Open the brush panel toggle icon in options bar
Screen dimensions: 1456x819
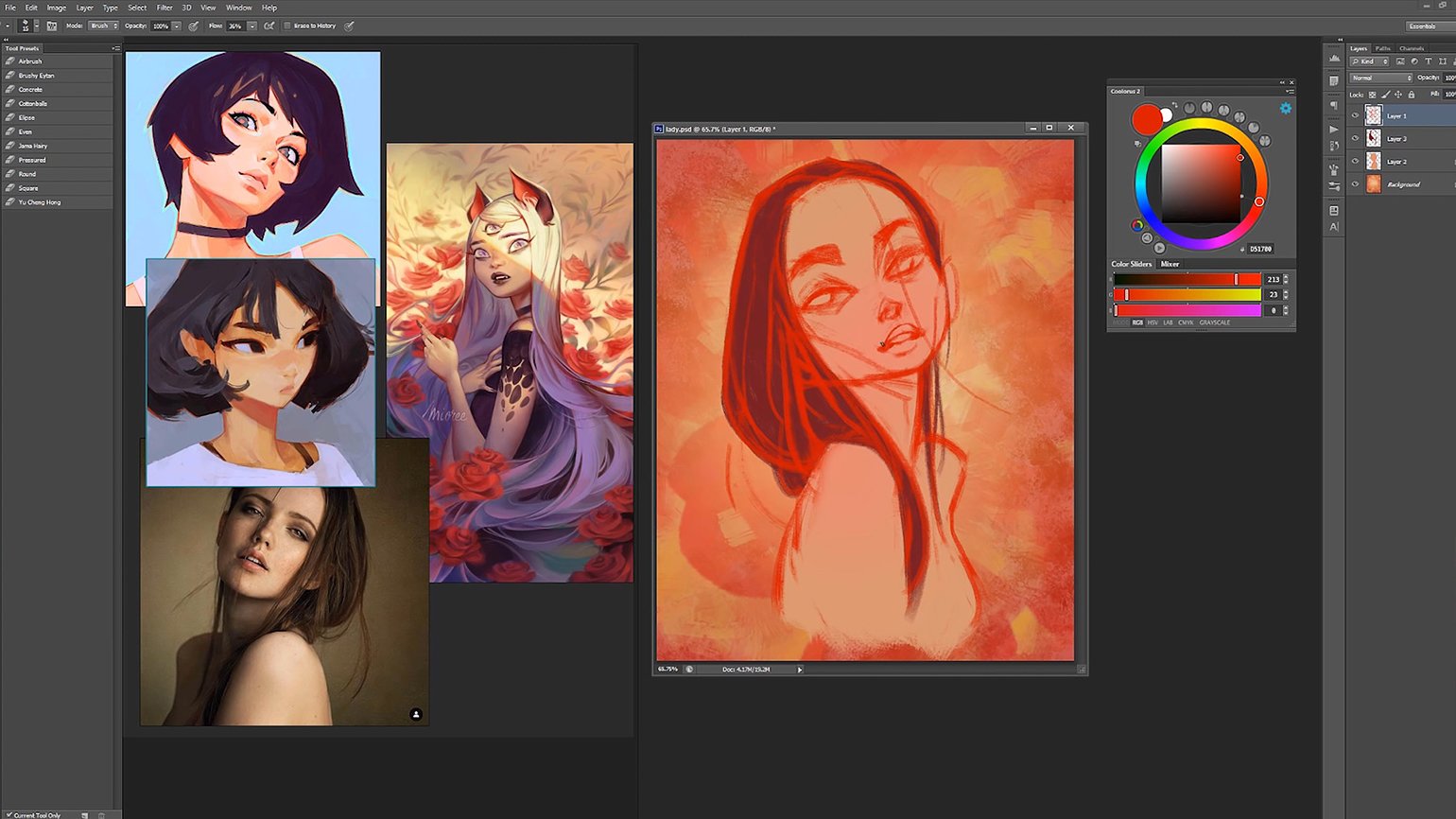click(x=52, y=26)
